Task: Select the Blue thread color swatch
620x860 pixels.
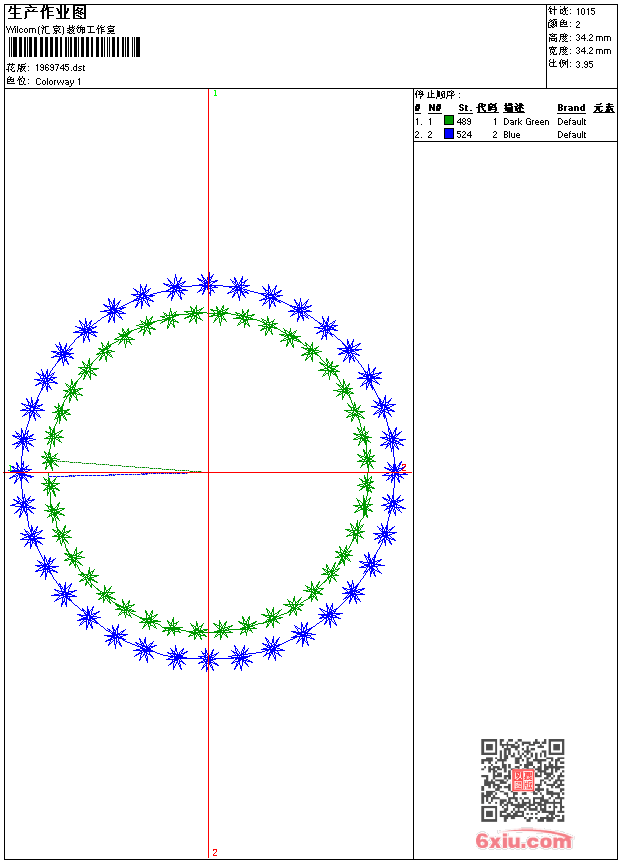Action: pos(449,134)
